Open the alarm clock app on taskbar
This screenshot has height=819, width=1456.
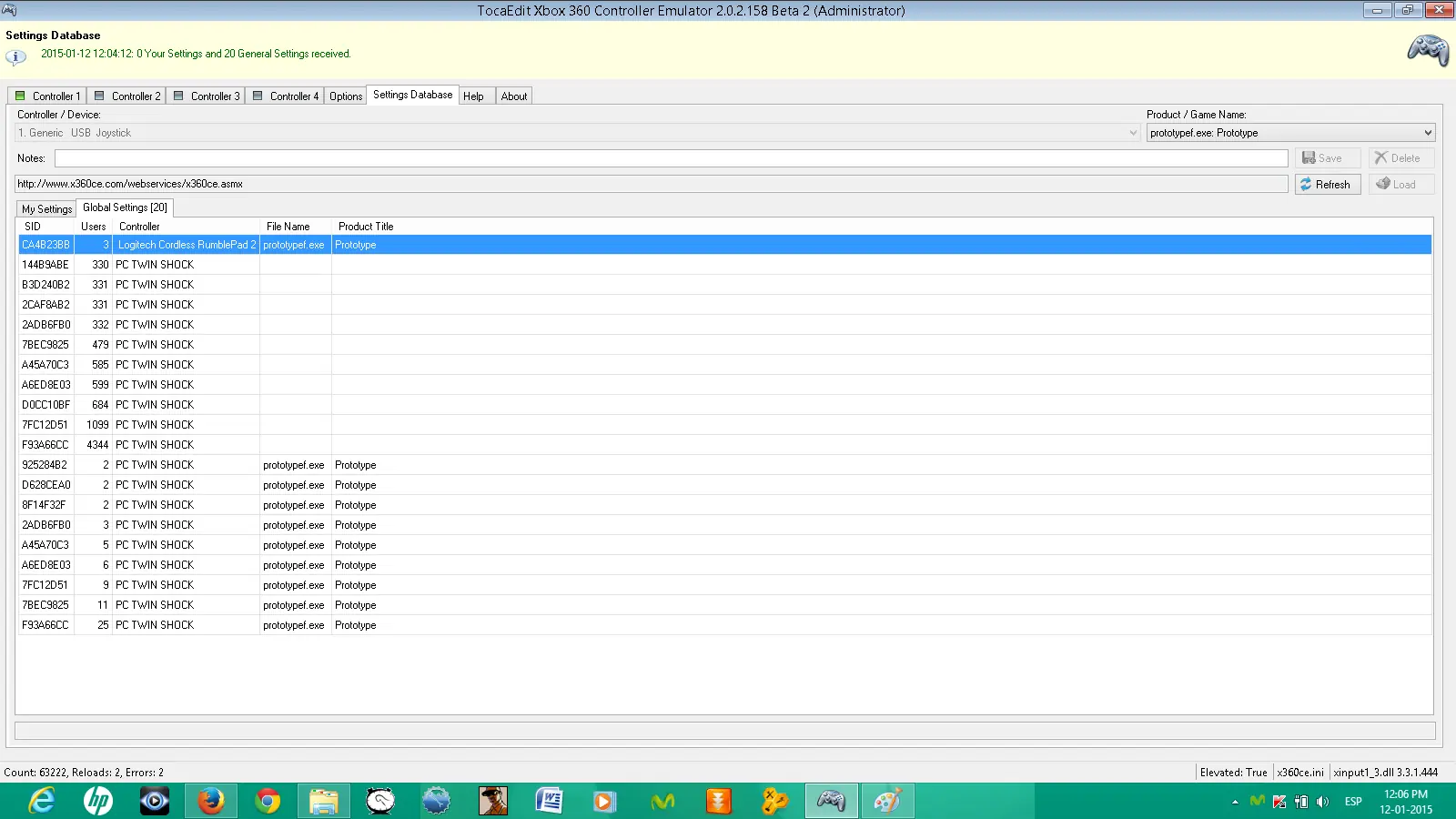point(380,801)
